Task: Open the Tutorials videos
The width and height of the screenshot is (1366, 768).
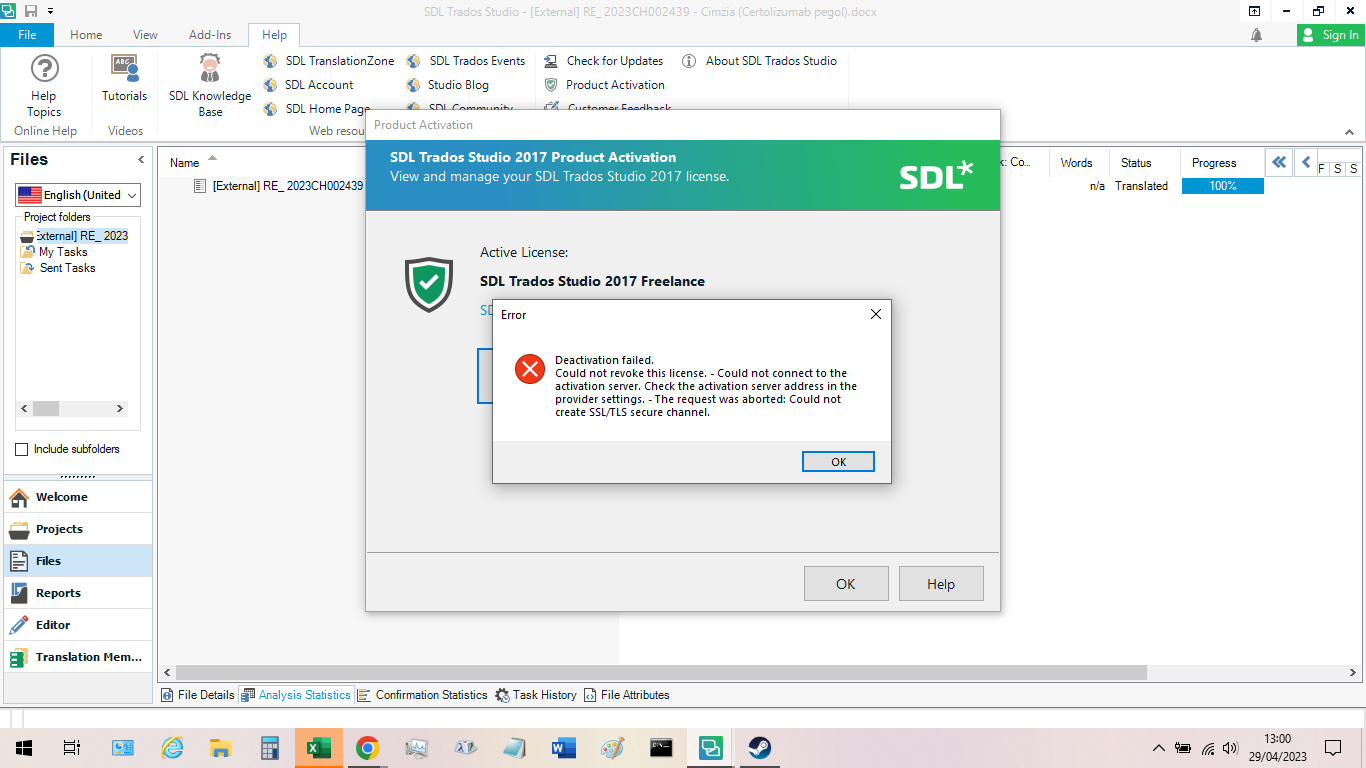Action: coord(124,85)
